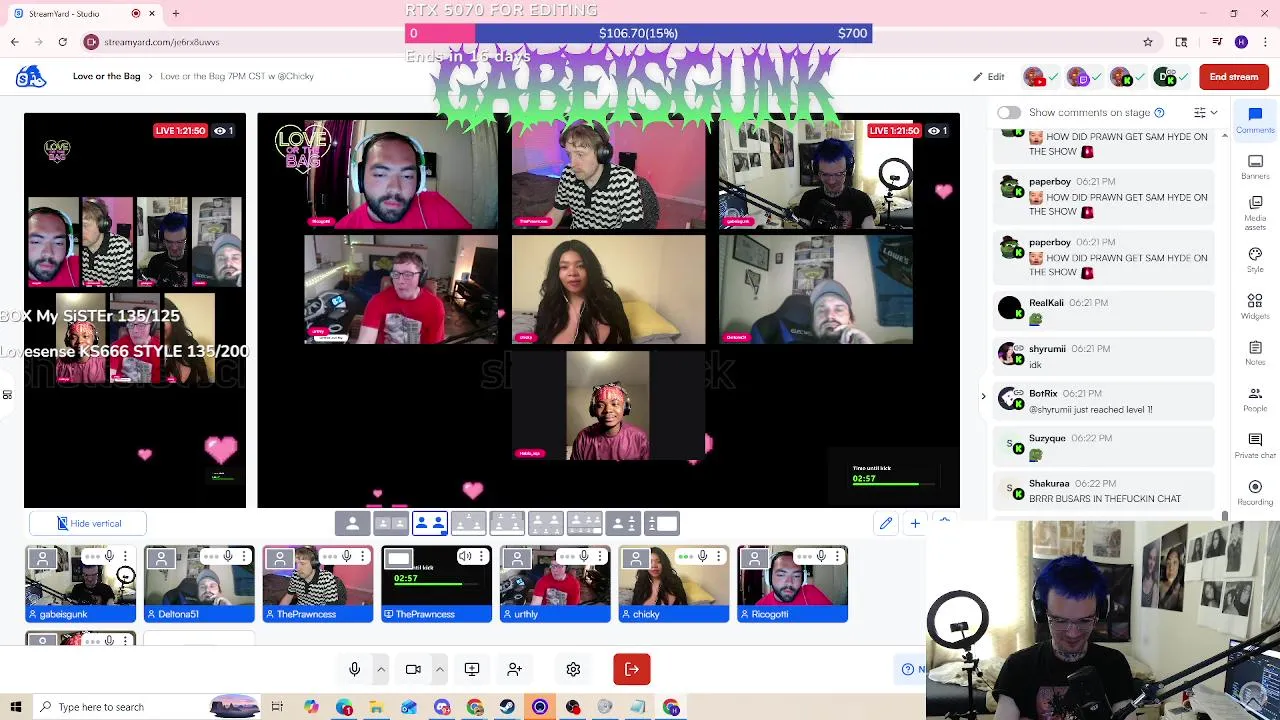Viewport: 1280px width, 720px height.
Task: Select the six-person layout icon
Action: 585,523
